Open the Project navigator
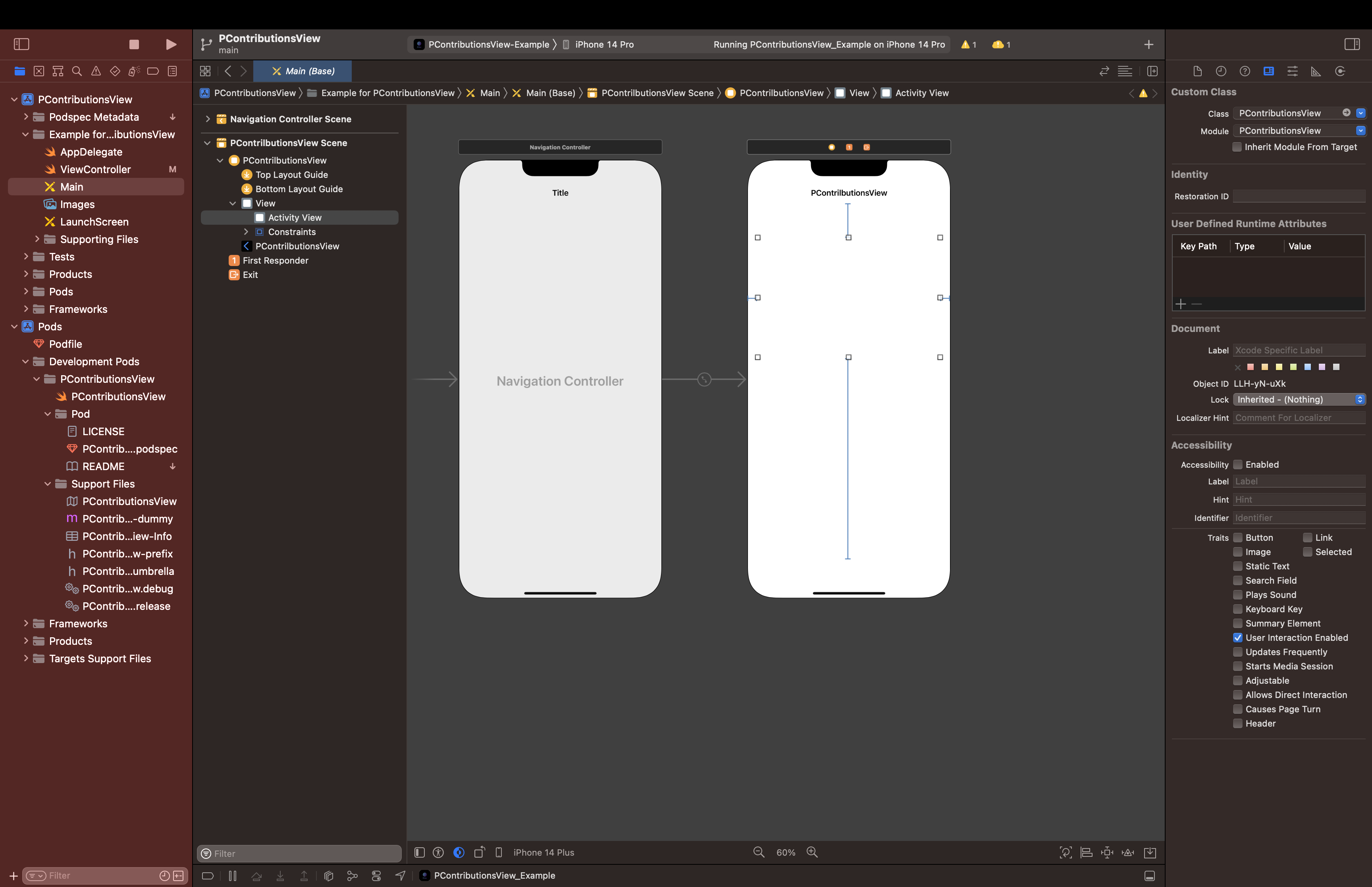 click(19, 71)
